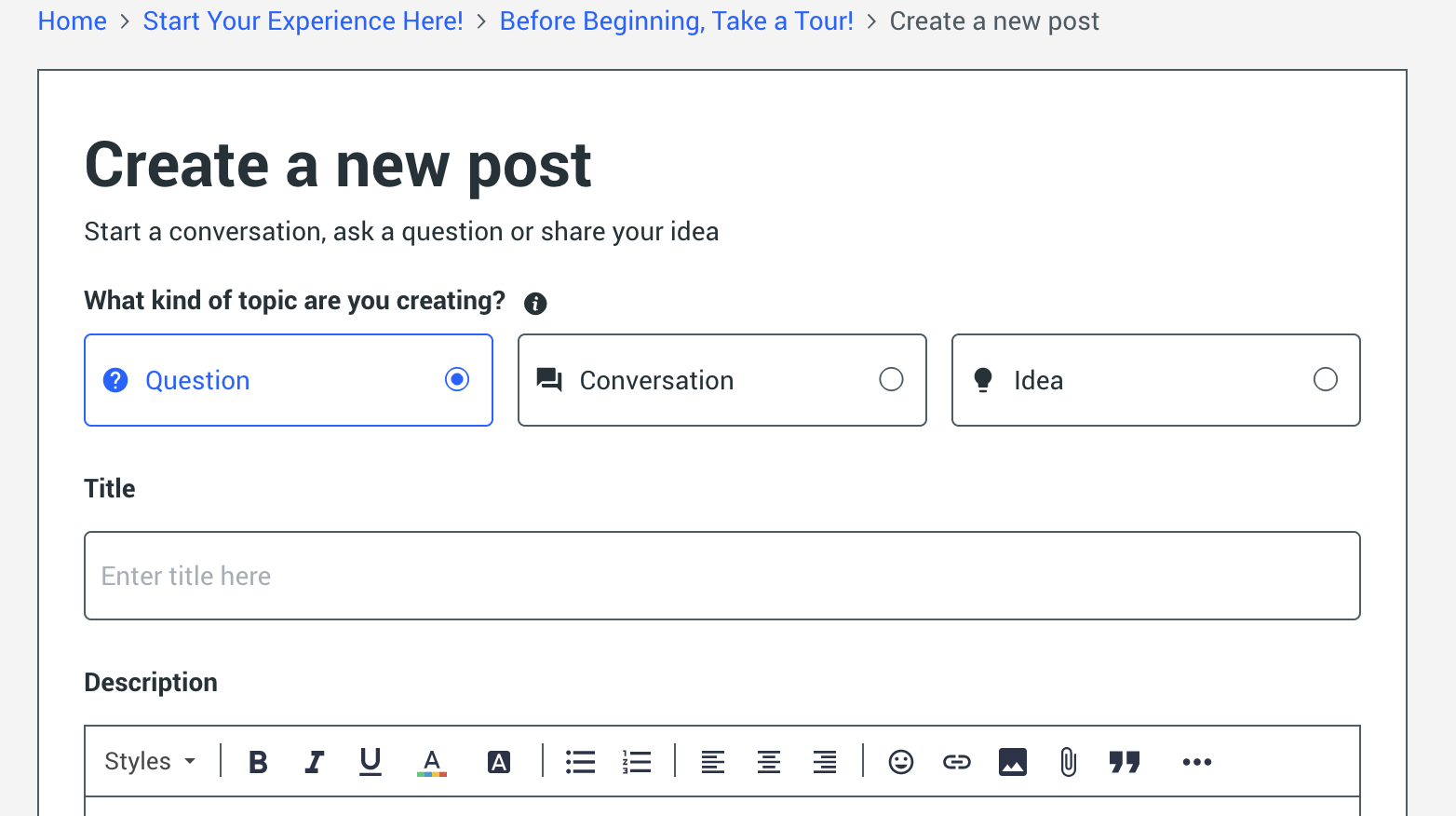Open 'Start Your Experience Here!' breadcrumb

point(303,20)
